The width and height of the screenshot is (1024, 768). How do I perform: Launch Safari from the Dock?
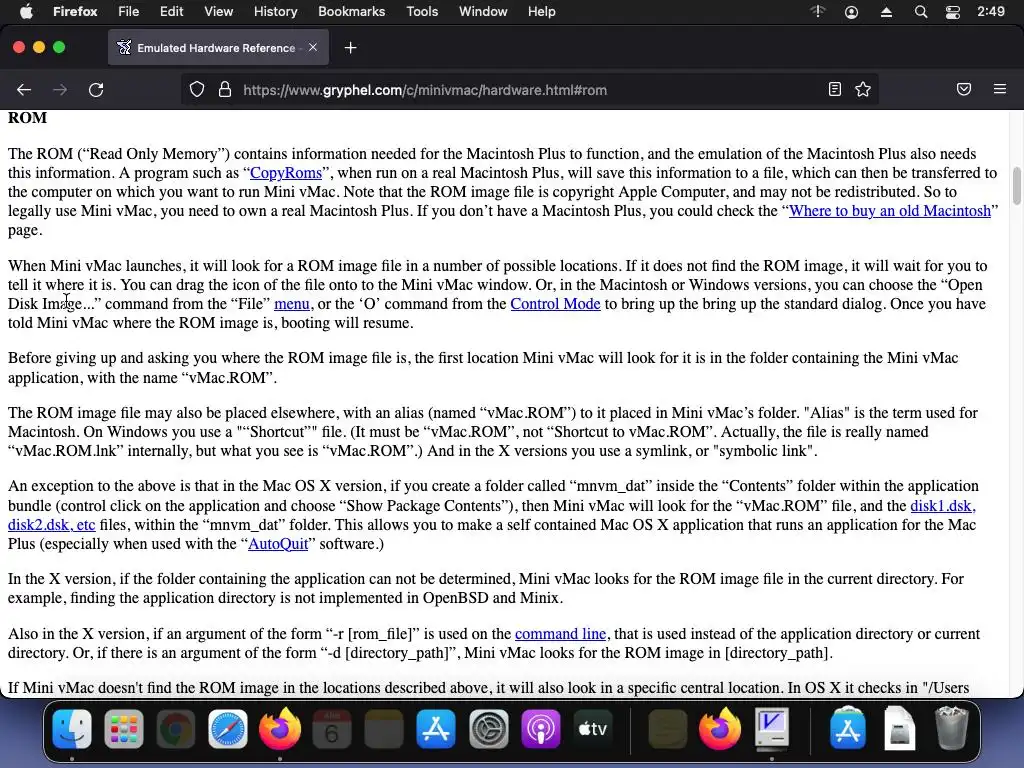tap(228, 729)
